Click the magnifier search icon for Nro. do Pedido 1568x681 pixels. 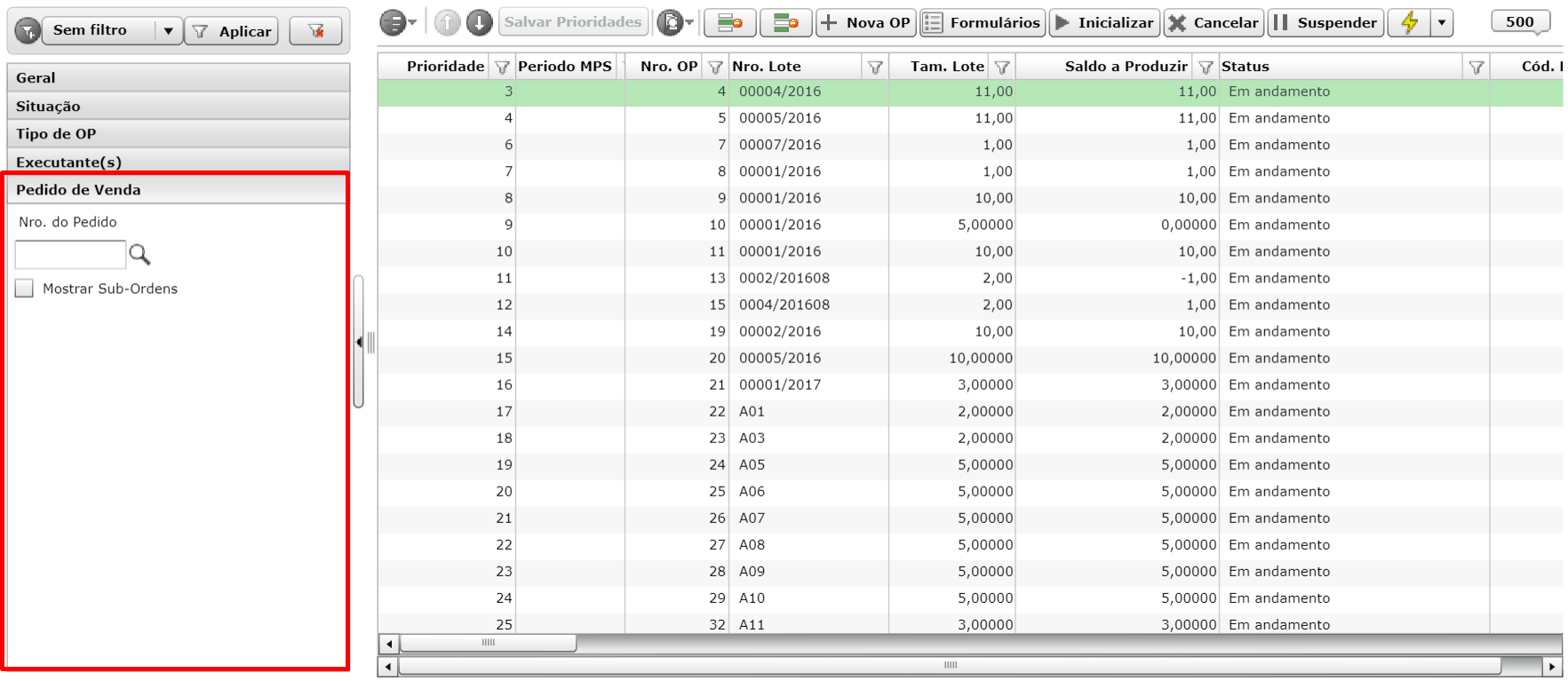(139, 255)
